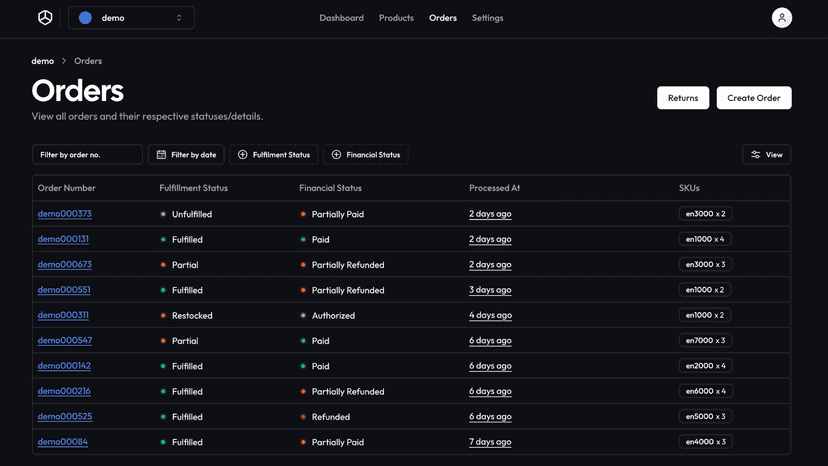Click the Financial Status column header

[331, 188]
